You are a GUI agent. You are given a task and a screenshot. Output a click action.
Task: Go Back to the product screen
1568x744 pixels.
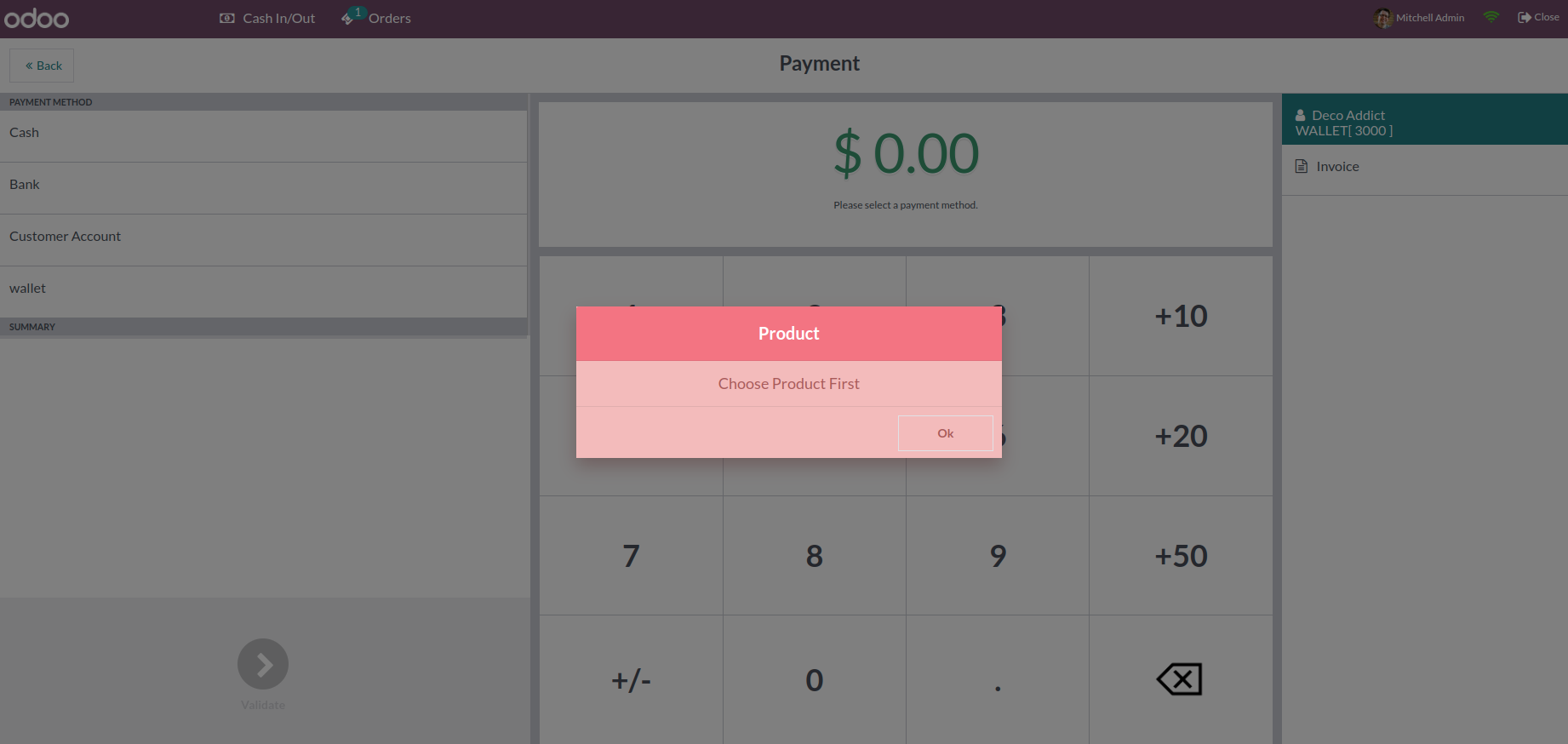click(x=42, y=66)
